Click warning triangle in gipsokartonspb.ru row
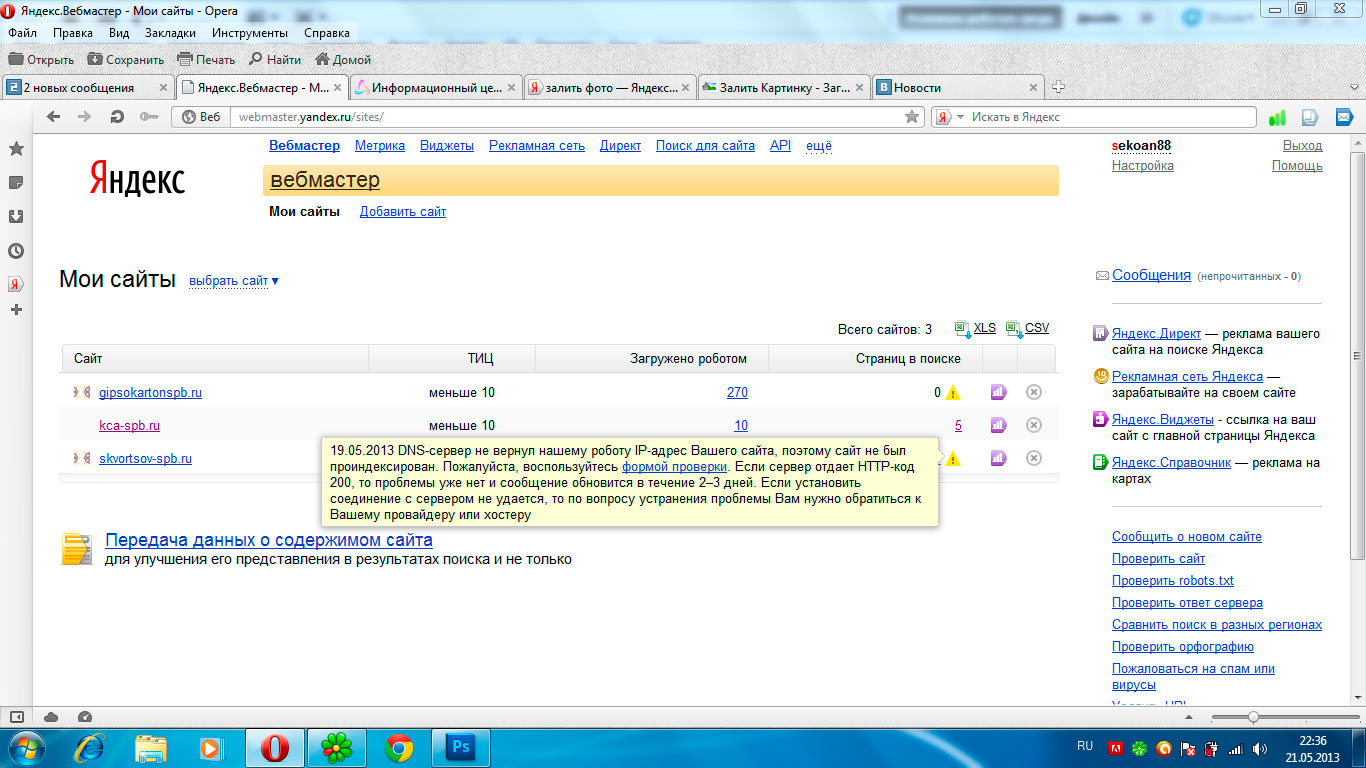This screenshot has width=1366, height=768. click(953, 392)
